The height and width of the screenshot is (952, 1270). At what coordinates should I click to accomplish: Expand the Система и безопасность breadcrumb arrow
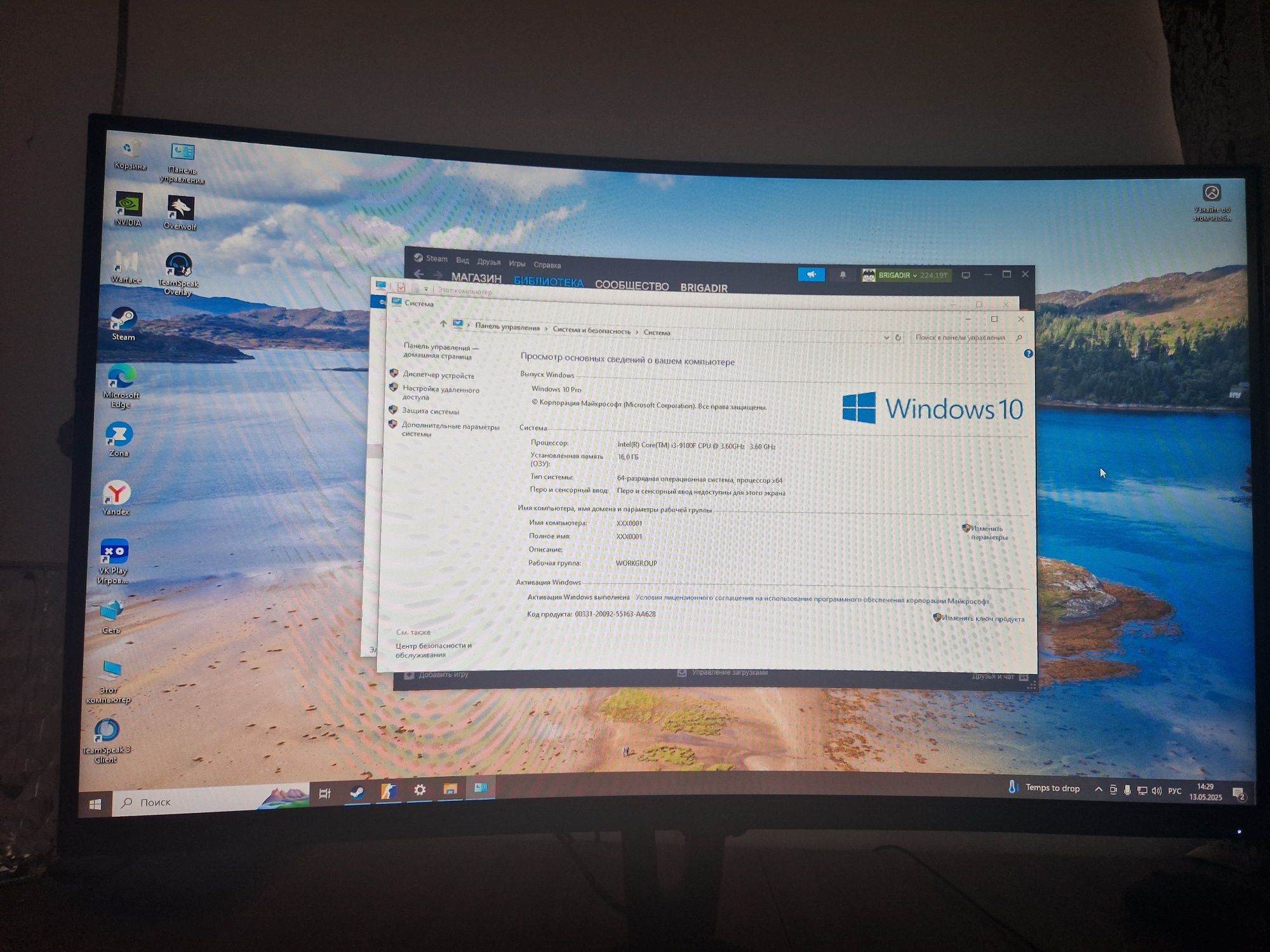(x=637, y=331)
